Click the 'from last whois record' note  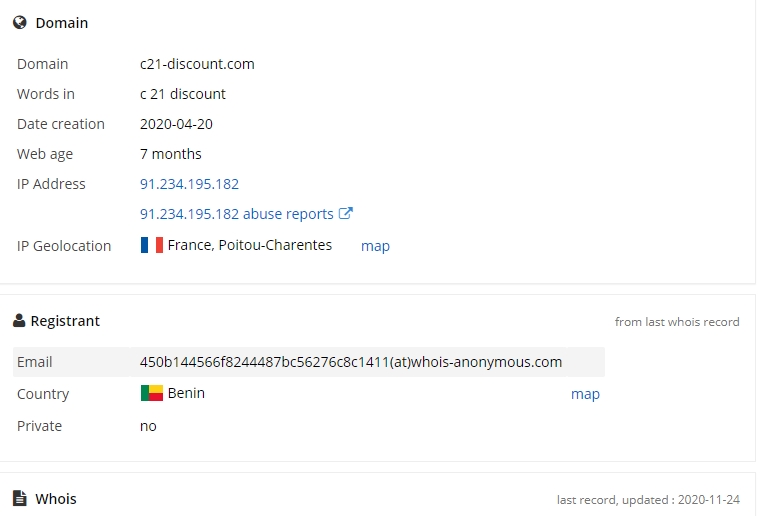(677, 322)
